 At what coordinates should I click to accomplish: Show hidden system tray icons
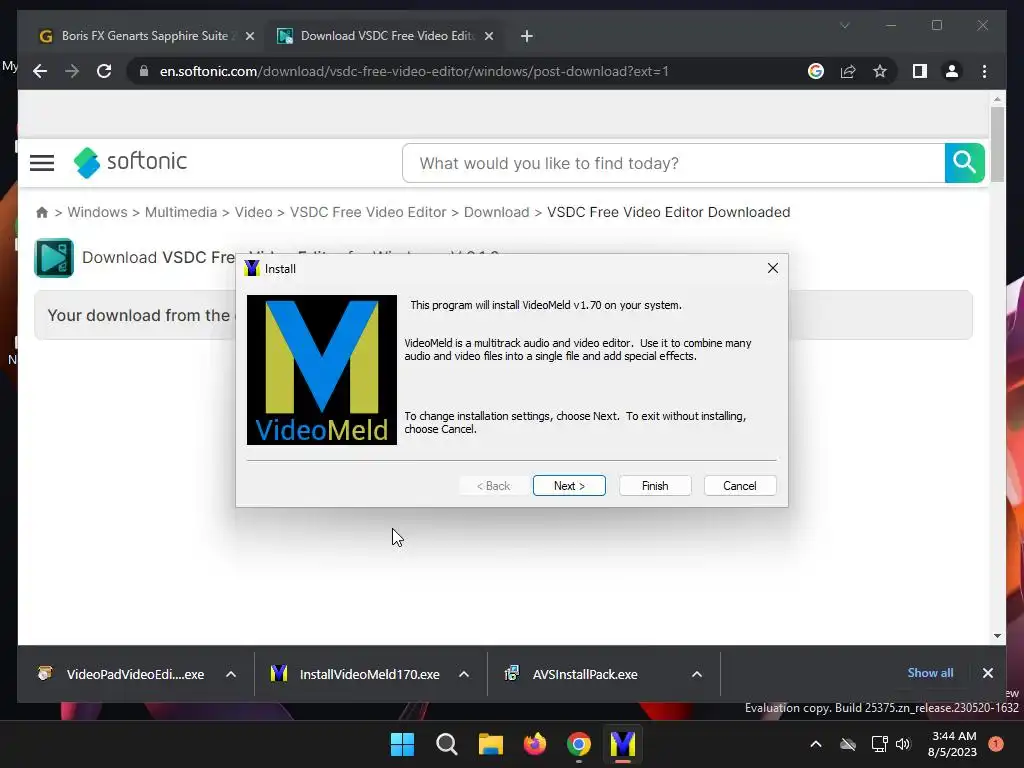[816, 744]
